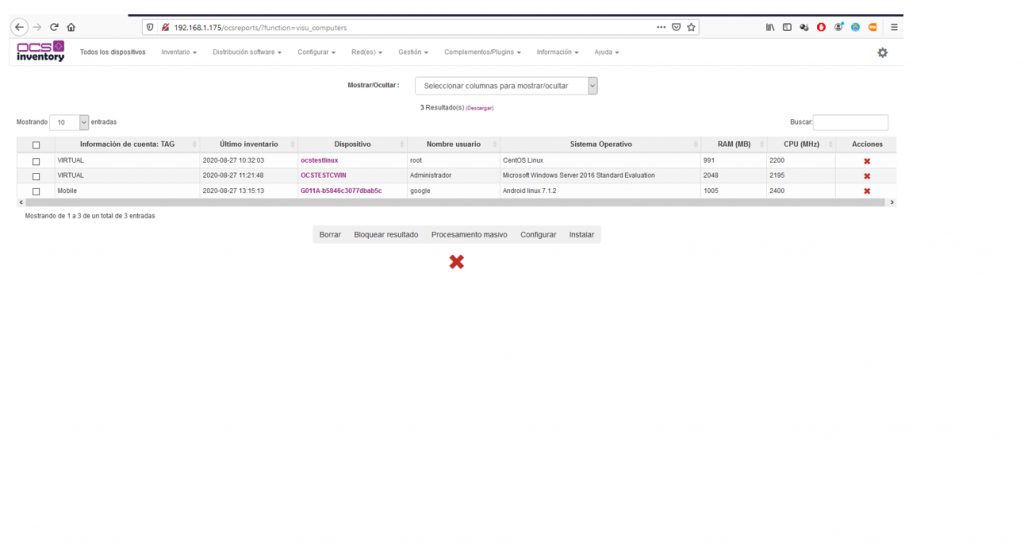Viewport: 1024px width, 543px height.
Task: Click the Descargar download link
Action: coord(479,108)
